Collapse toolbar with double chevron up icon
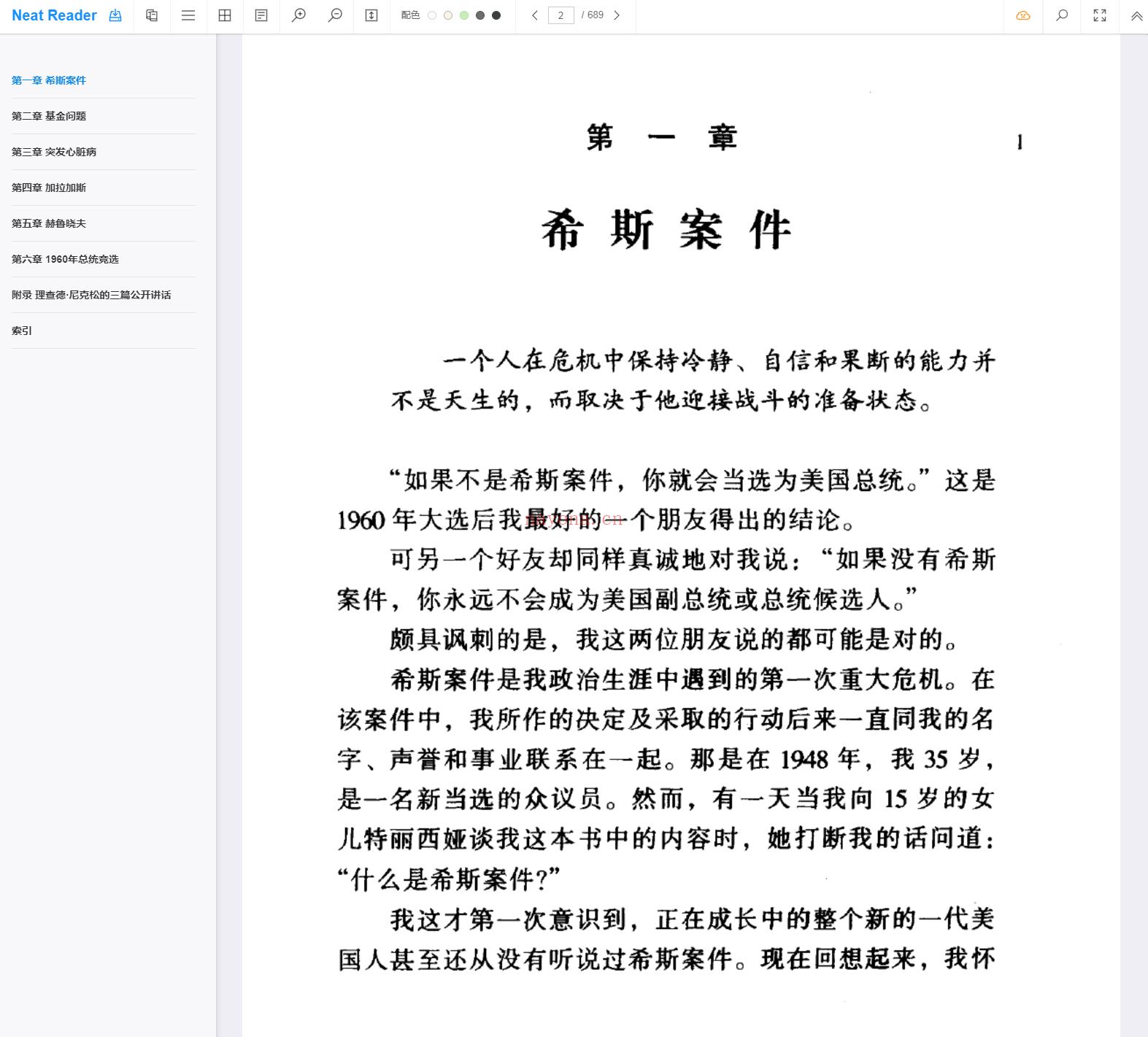The width and height of the screenshot is (1148, 1037). click(x=1136, y=16)
